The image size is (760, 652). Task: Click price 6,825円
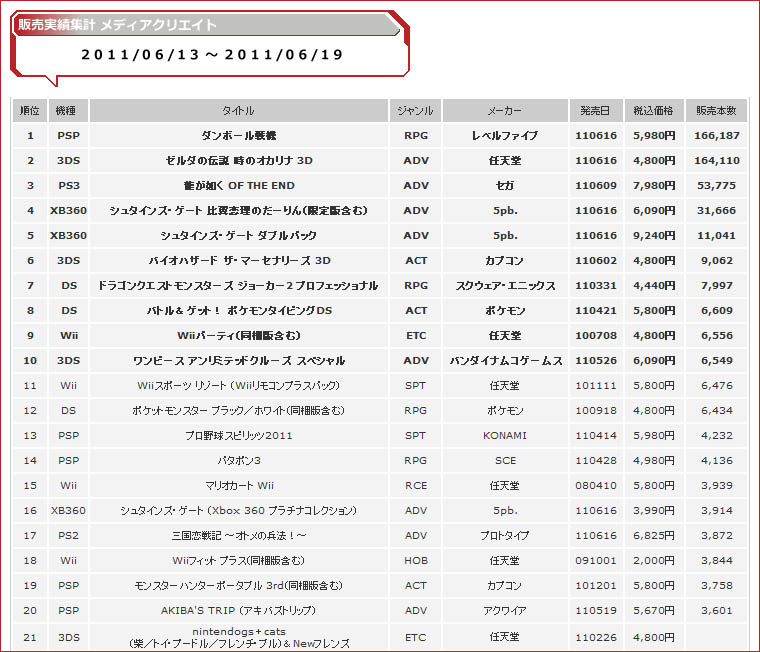pos(654,536)
